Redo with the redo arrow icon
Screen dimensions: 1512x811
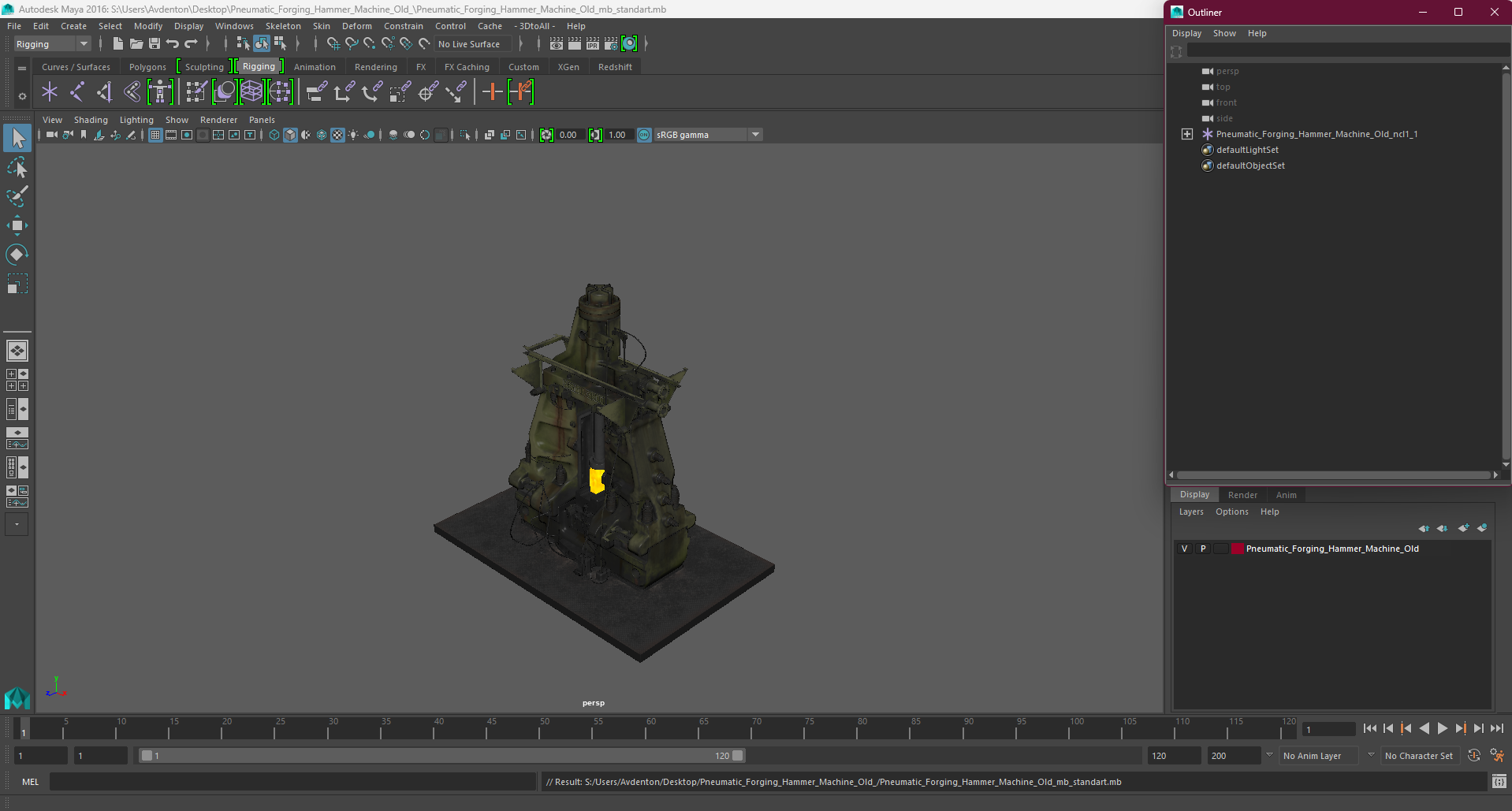pos(191,44)
